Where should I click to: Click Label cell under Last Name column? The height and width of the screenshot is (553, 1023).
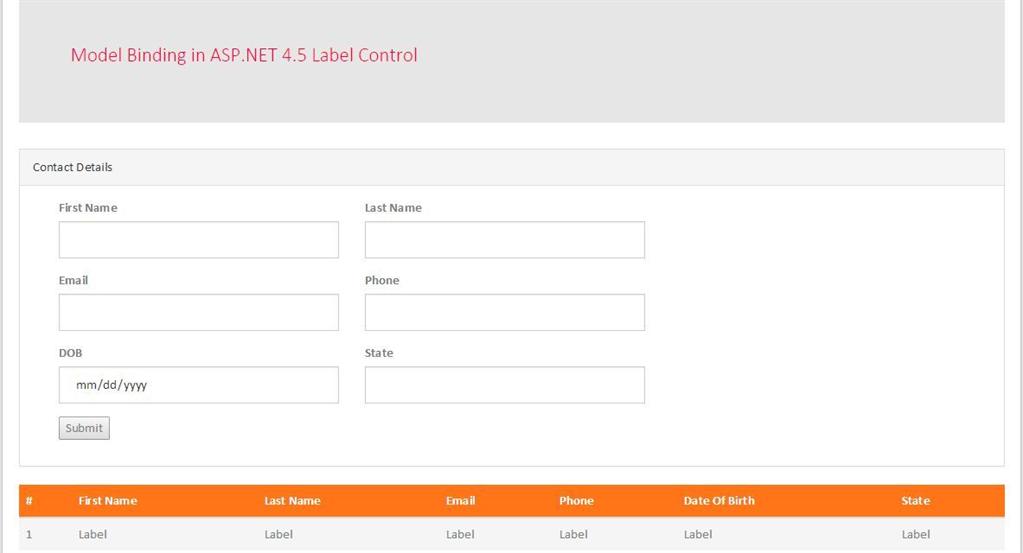(x=279, y=534)
